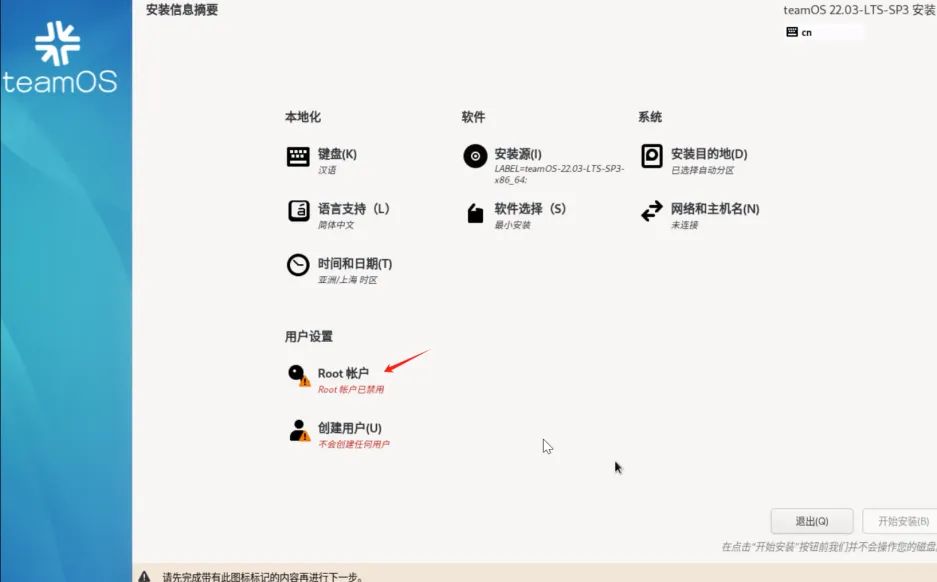Viewport: 937px width, 582px height.
Task: Click the '本地化' section heading
Action: click(302, 117)
